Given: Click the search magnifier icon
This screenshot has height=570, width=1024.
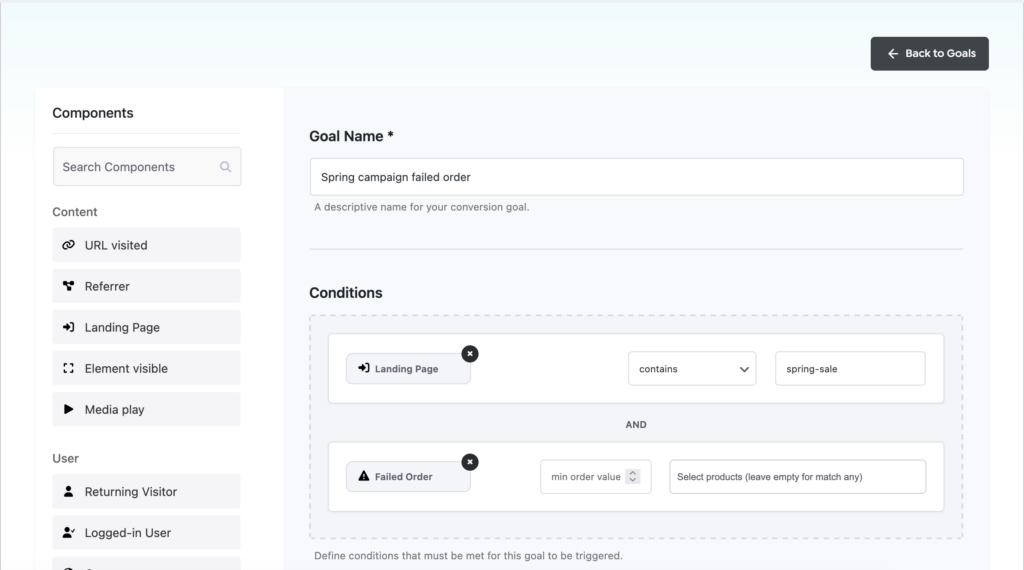Looking at the screenshot, I should coord(226,167).
